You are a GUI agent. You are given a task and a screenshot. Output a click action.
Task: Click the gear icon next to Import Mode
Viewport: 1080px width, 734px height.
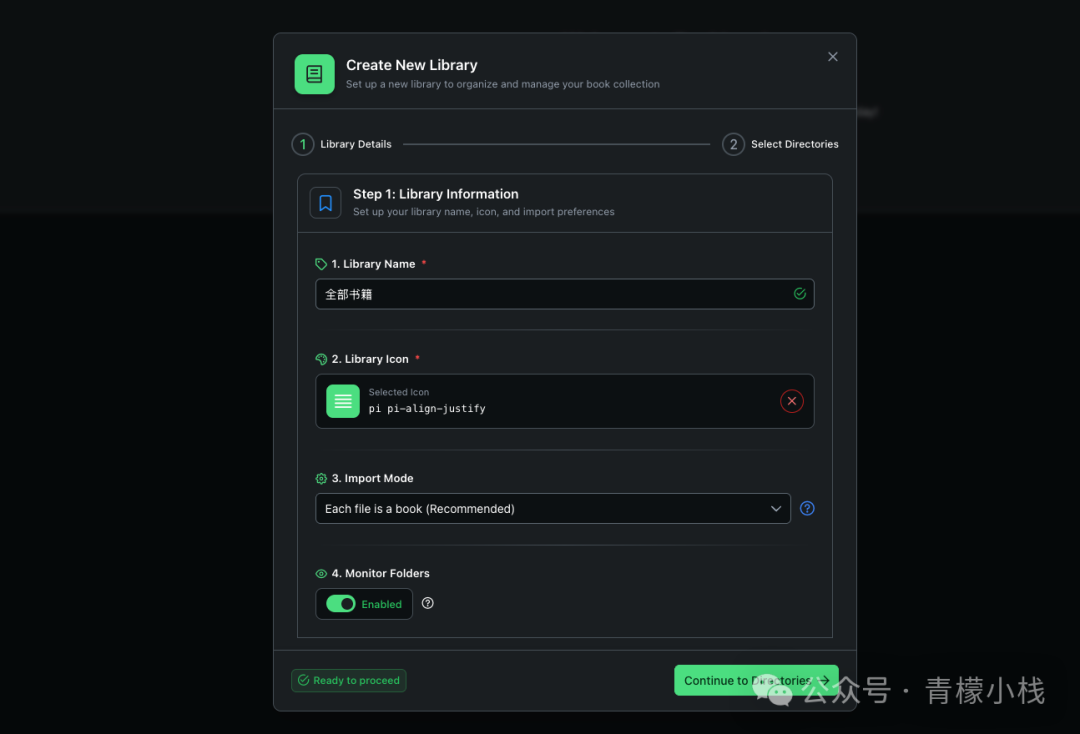[321, 478]
